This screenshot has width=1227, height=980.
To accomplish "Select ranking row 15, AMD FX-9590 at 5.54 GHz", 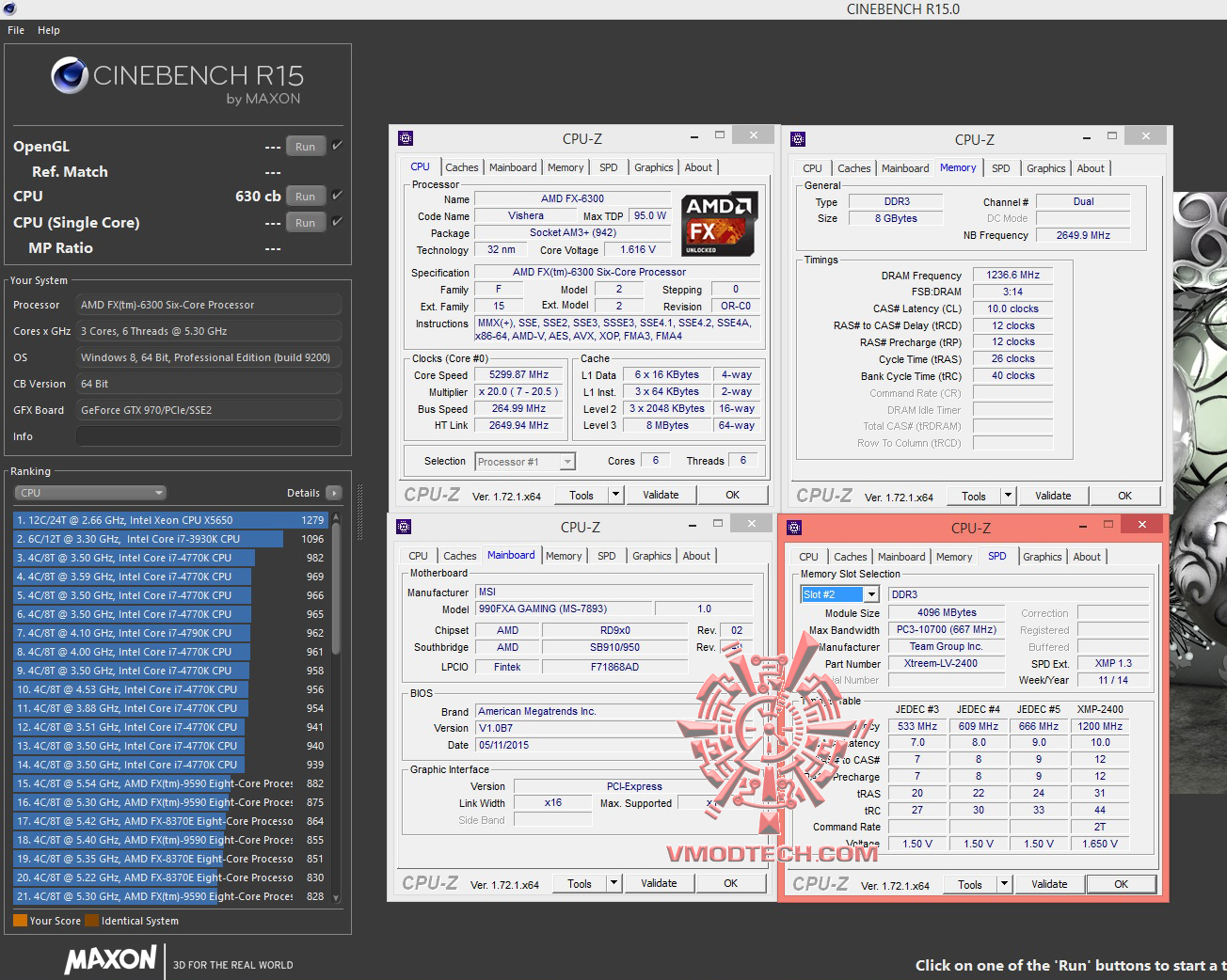I will pos(170,783).
